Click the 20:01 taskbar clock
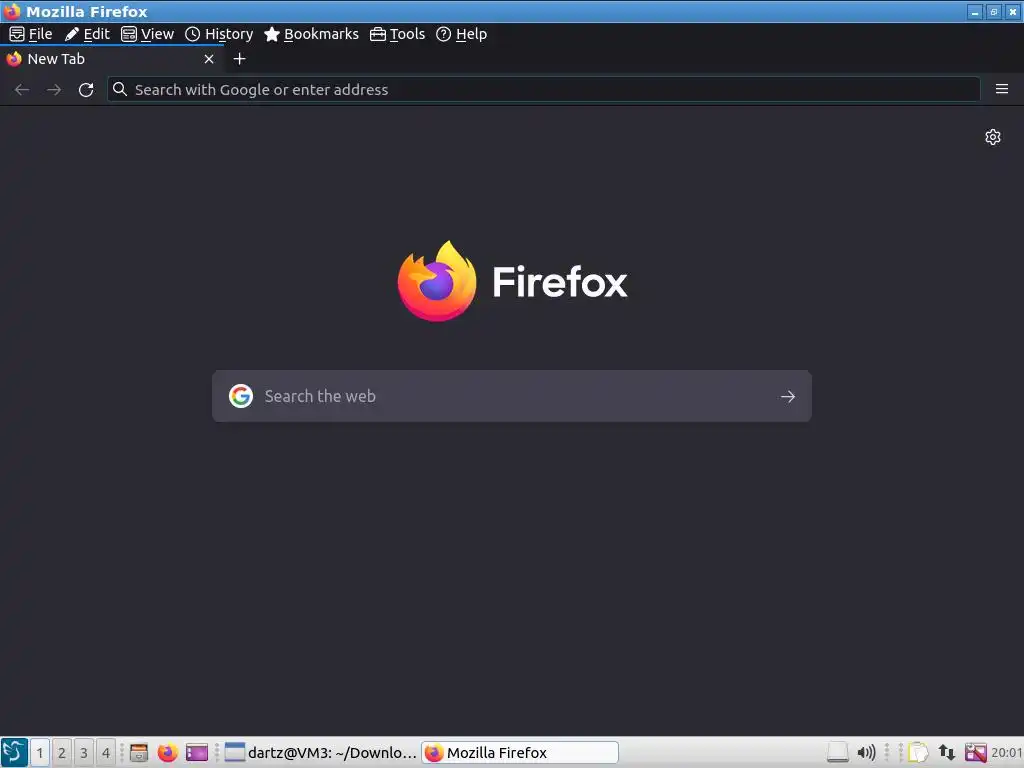The height and width of the screenshot is (768, 1024). coord(1007,752)
